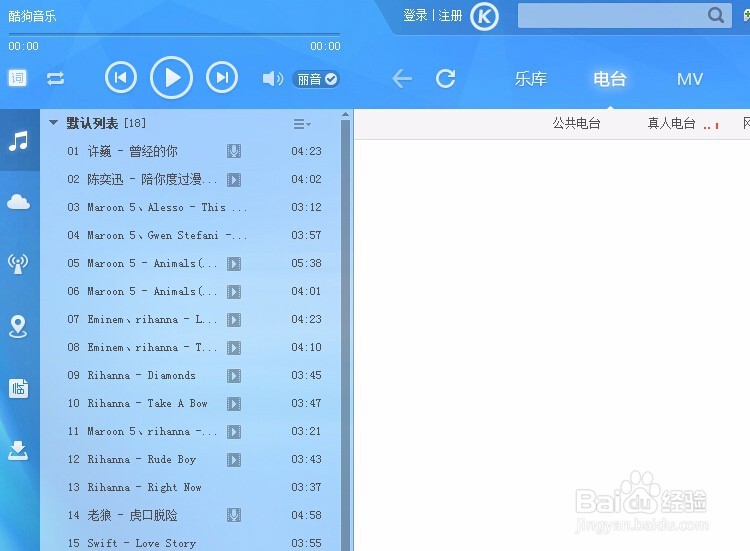Click the microphone icon for 曾经的你
The height and width of the screenshot is (551, 750).
pos(234,151)
